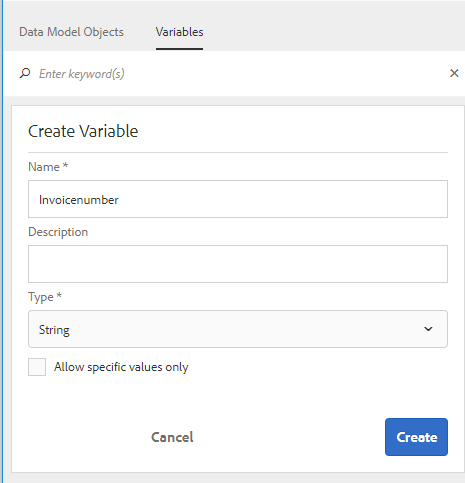Viewport: 465px width, 483px height.
Task: Click the Type field label
Action: 45,297
